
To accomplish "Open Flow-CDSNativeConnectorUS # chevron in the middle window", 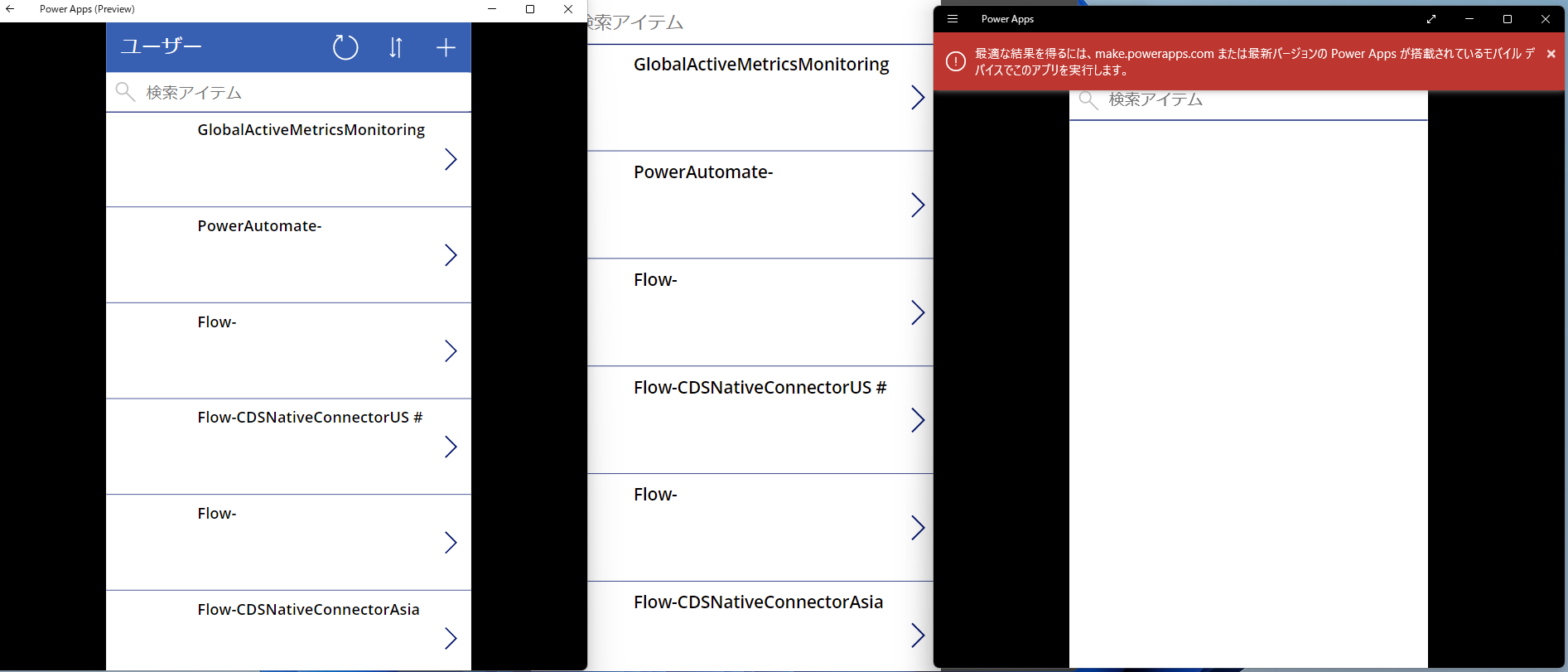I will (918, 421).
